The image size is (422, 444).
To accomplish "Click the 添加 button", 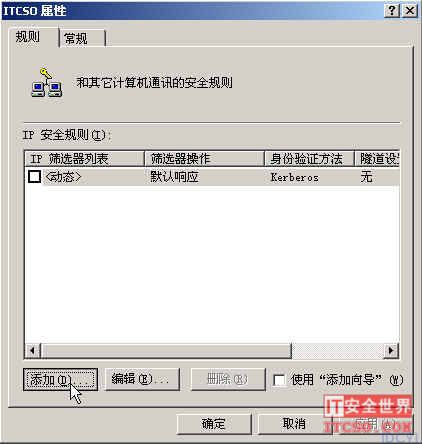I will pos(60,379).
